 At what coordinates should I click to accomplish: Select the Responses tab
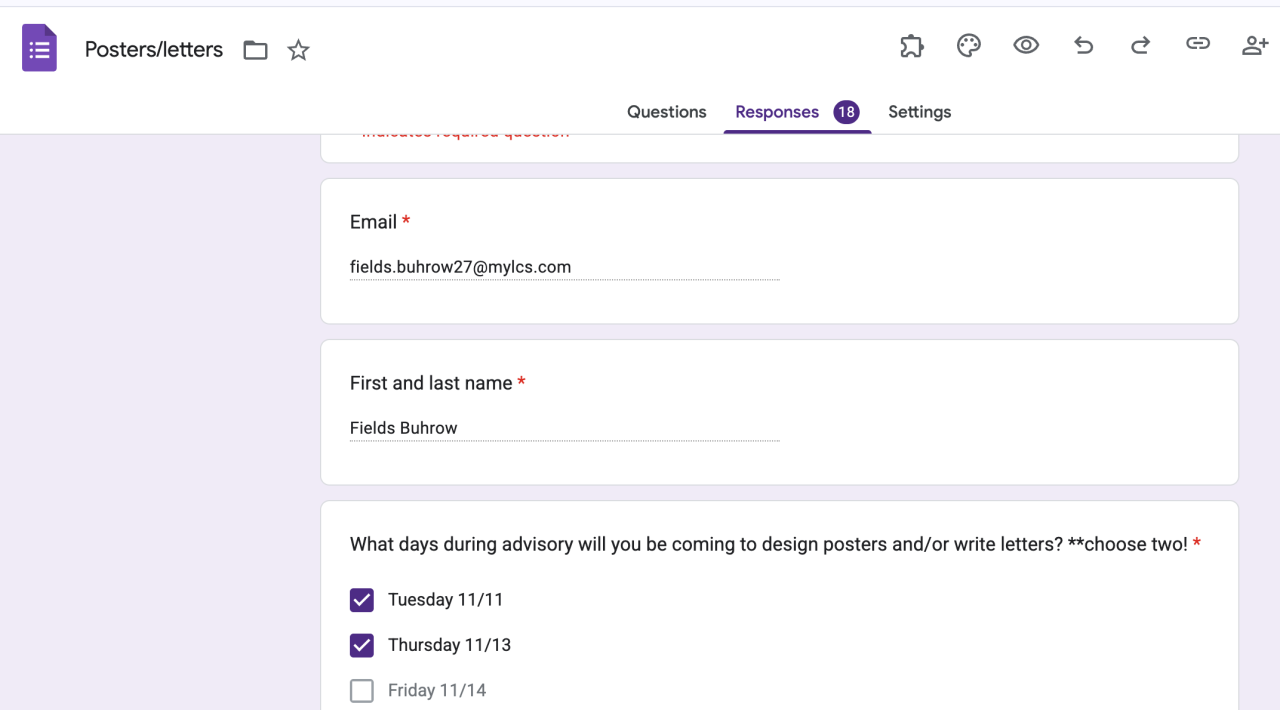[777, 112]
